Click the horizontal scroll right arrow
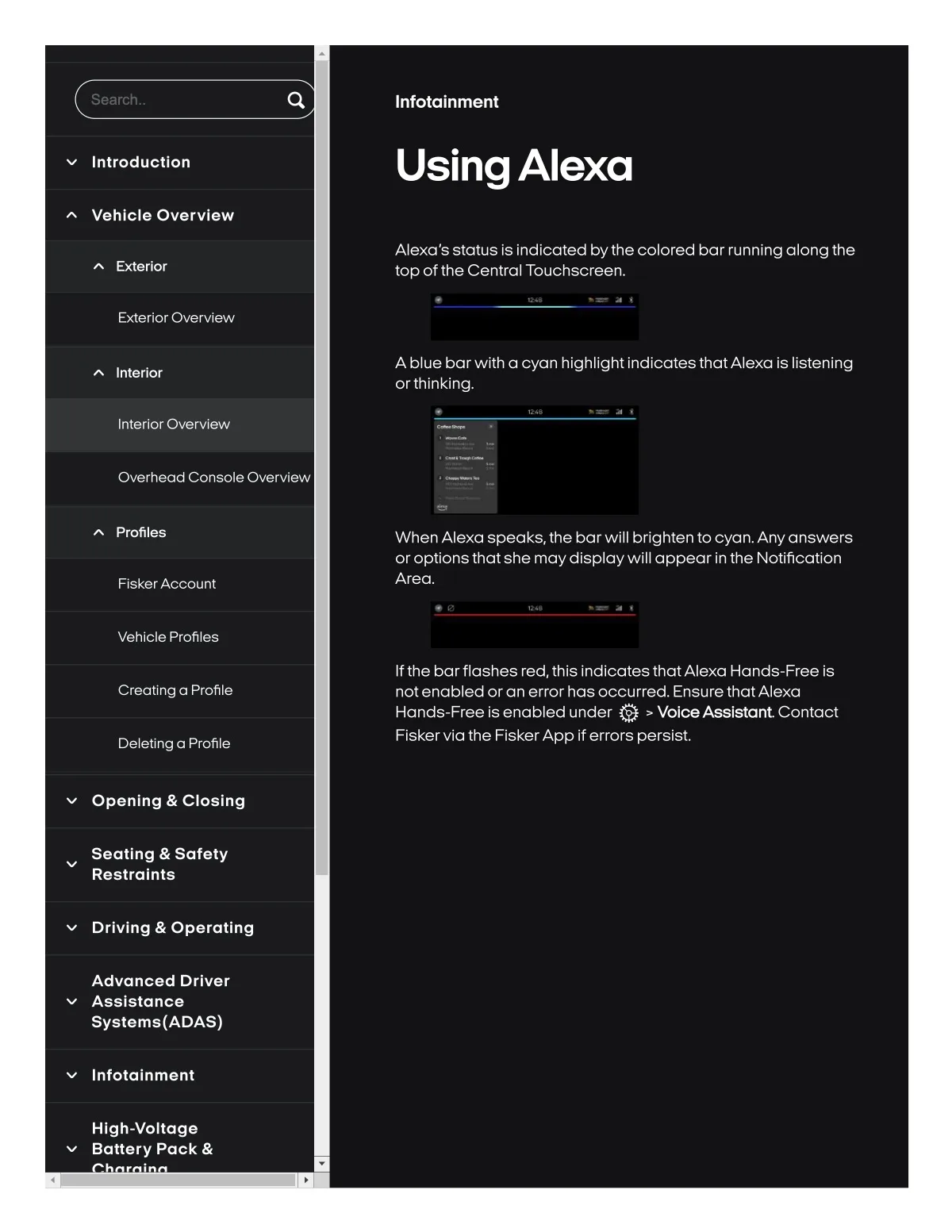Image resolution: width=952 pixels, height=1232 pixels. coord(306,1180)
